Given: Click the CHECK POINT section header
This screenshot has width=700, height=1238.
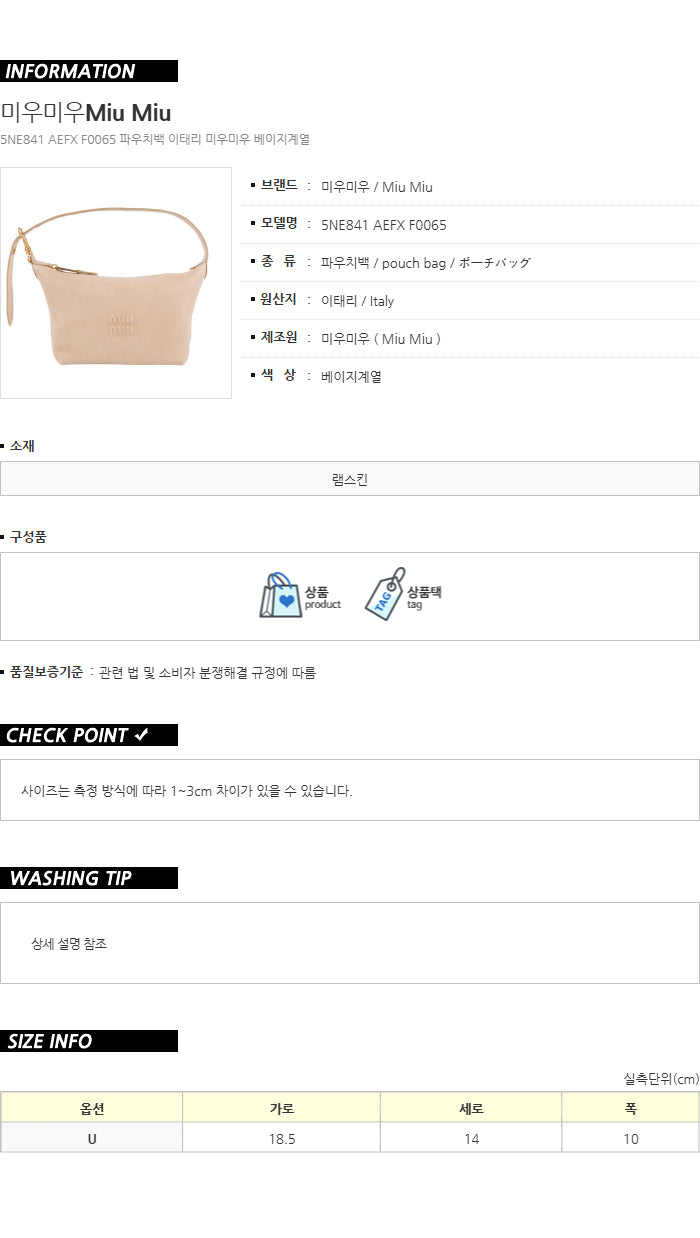Looking at the screenshot, I should 89,735.
